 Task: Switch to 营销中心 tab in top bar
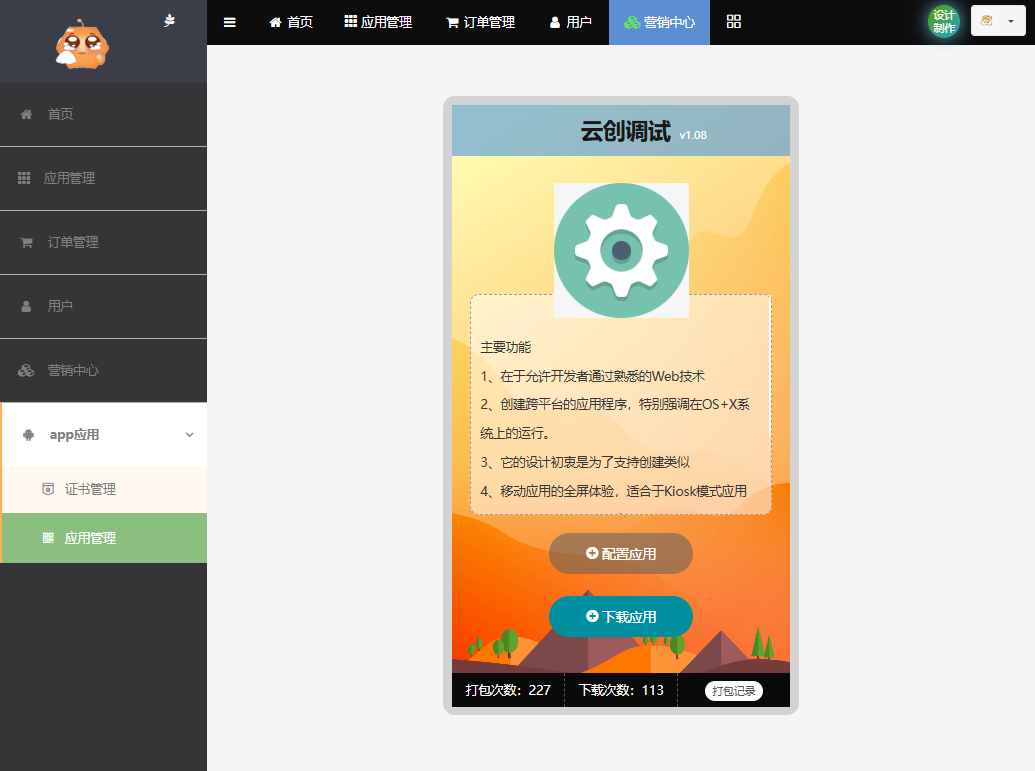(659, 22)
